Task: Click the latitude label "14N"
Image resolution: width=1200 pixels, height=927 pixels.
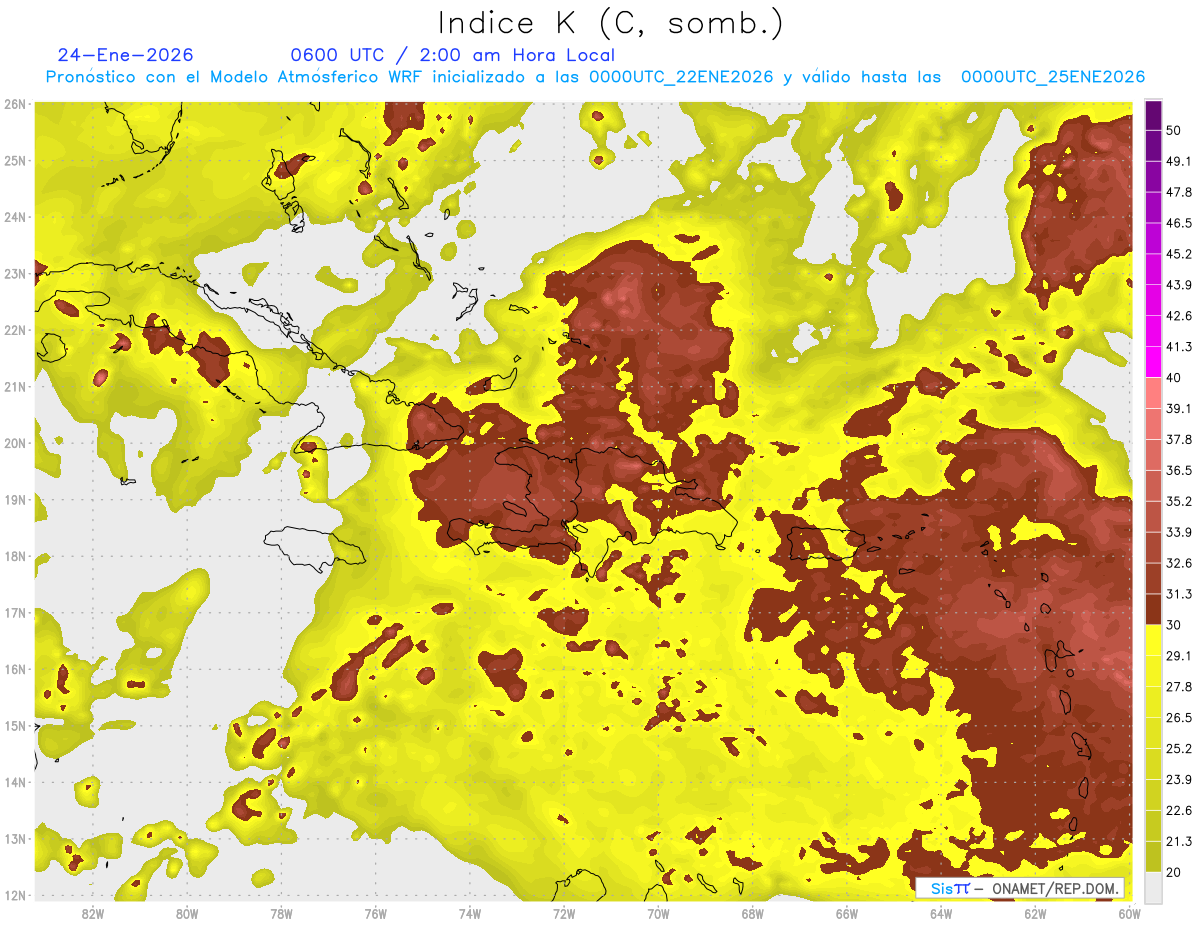Action: 15,782
